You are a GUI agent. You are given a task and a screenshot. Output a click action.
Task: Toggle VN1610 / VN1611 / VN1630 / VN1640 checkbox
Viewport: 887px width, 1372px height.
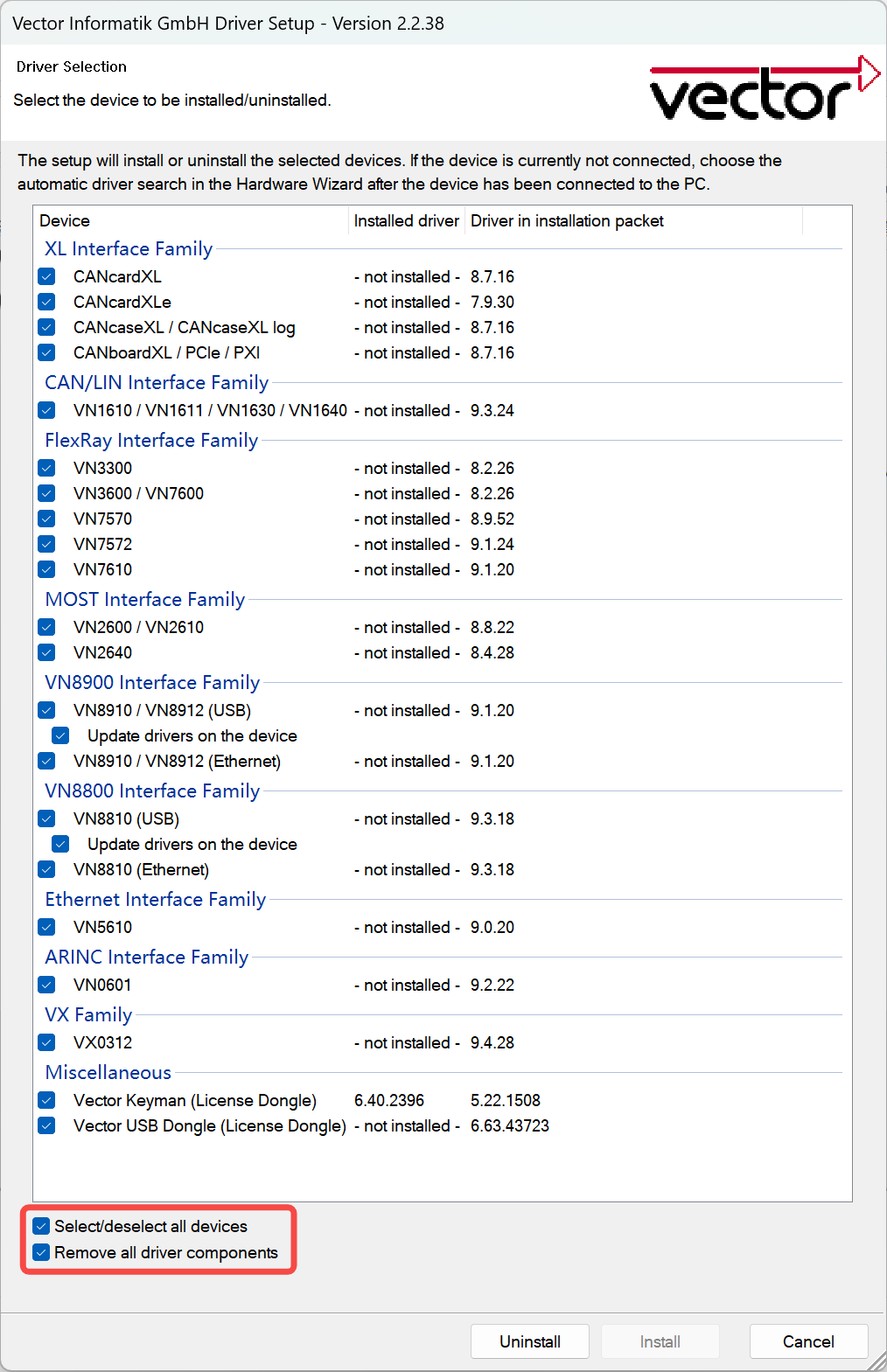tap(47, 410)
